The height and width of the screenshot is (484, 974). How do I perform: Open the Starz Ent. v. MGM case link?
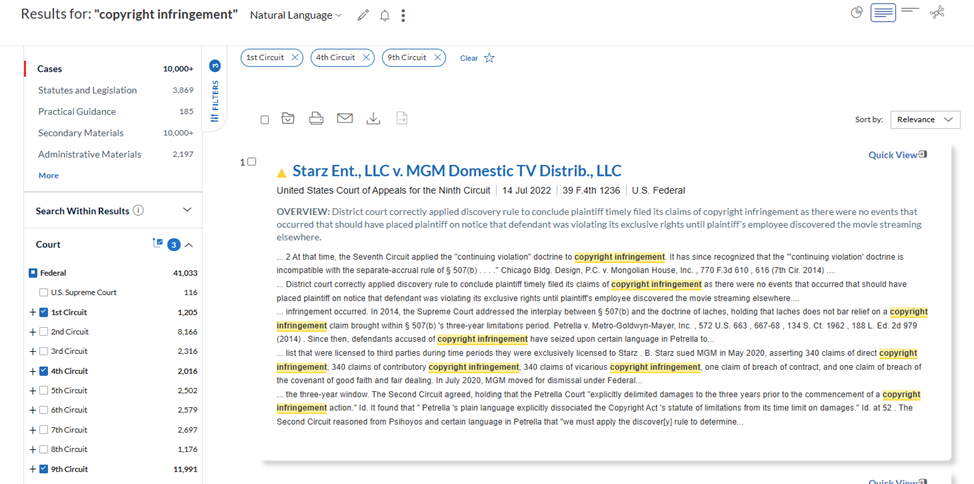click(456, 171)
